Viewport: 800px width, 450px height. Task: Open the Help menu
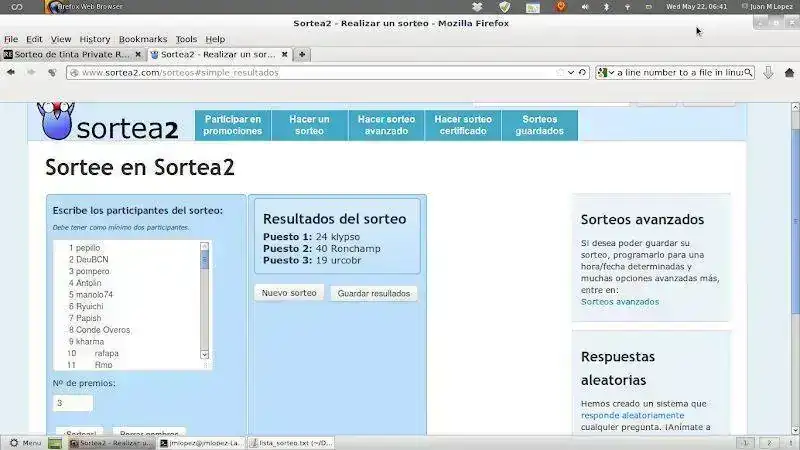pyautogui.click(x=215, y=39)
